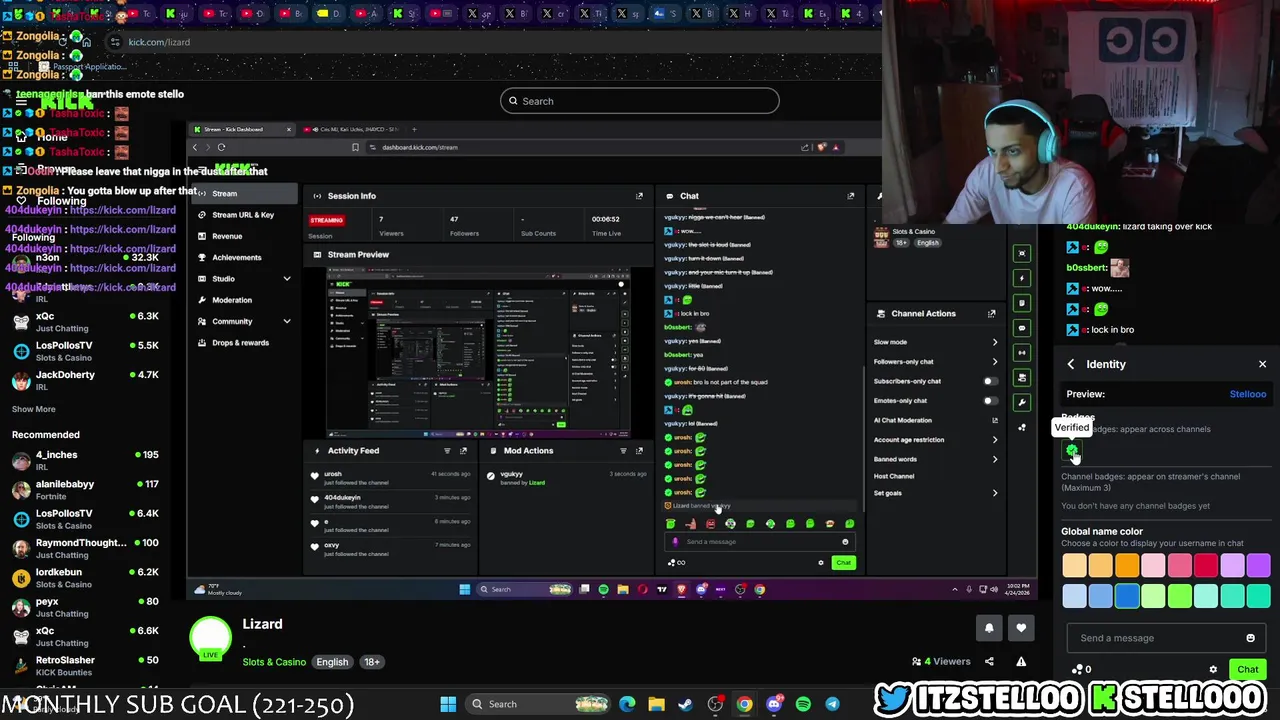1280x720 pixels.
Task: Expand Set goals options
Action: pyautogui.click(x=994, y=493)
